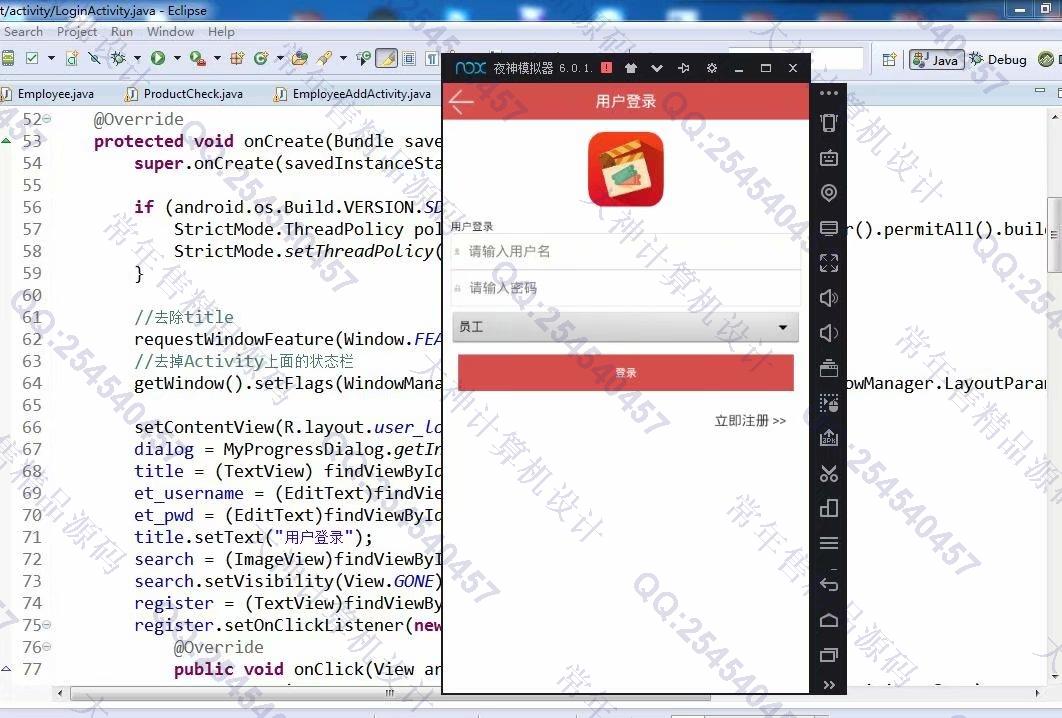This screenshot has width=1062, height=718.
Task: Click the Nox install APK icon
Action: pos(829,438)
